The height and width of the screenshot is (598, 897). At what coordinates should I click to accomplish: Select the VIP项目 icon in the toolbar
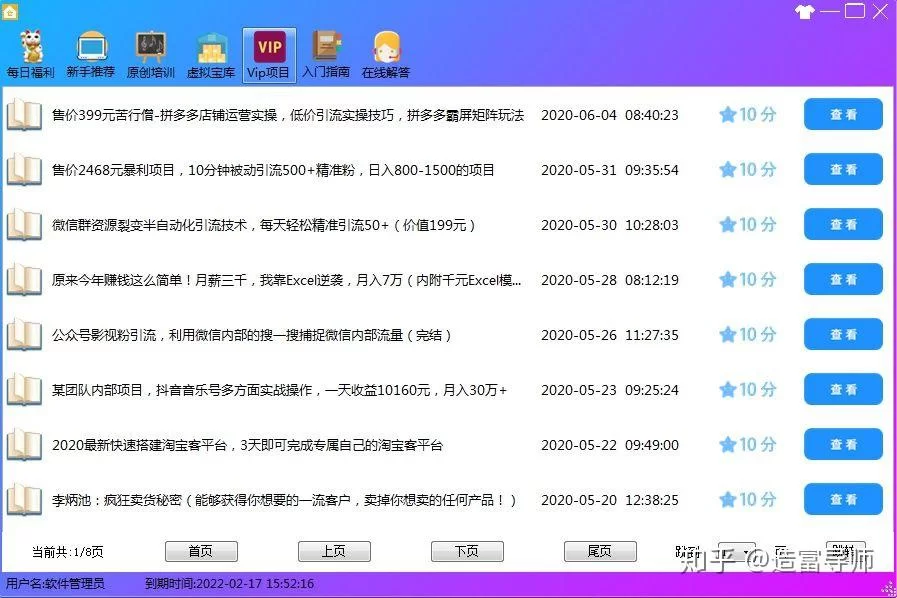pyautogui.click(x=268, y=47)
